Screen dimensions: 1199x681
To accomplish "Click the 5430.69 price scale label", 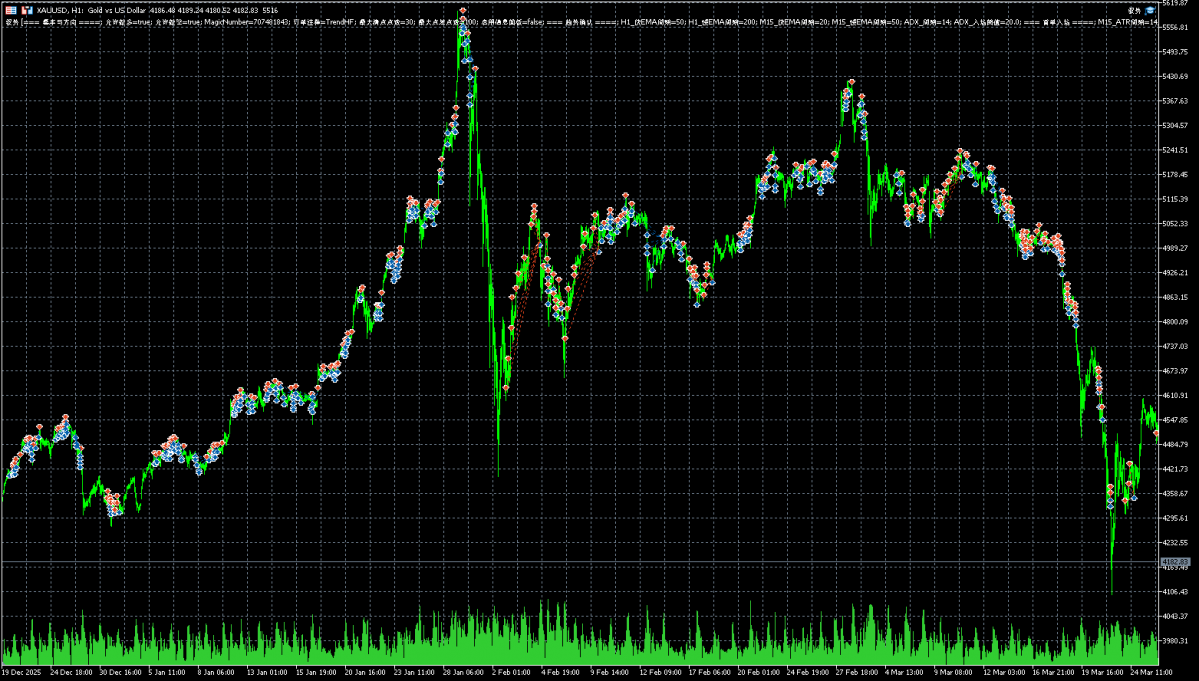I will tap(1175, 76).
